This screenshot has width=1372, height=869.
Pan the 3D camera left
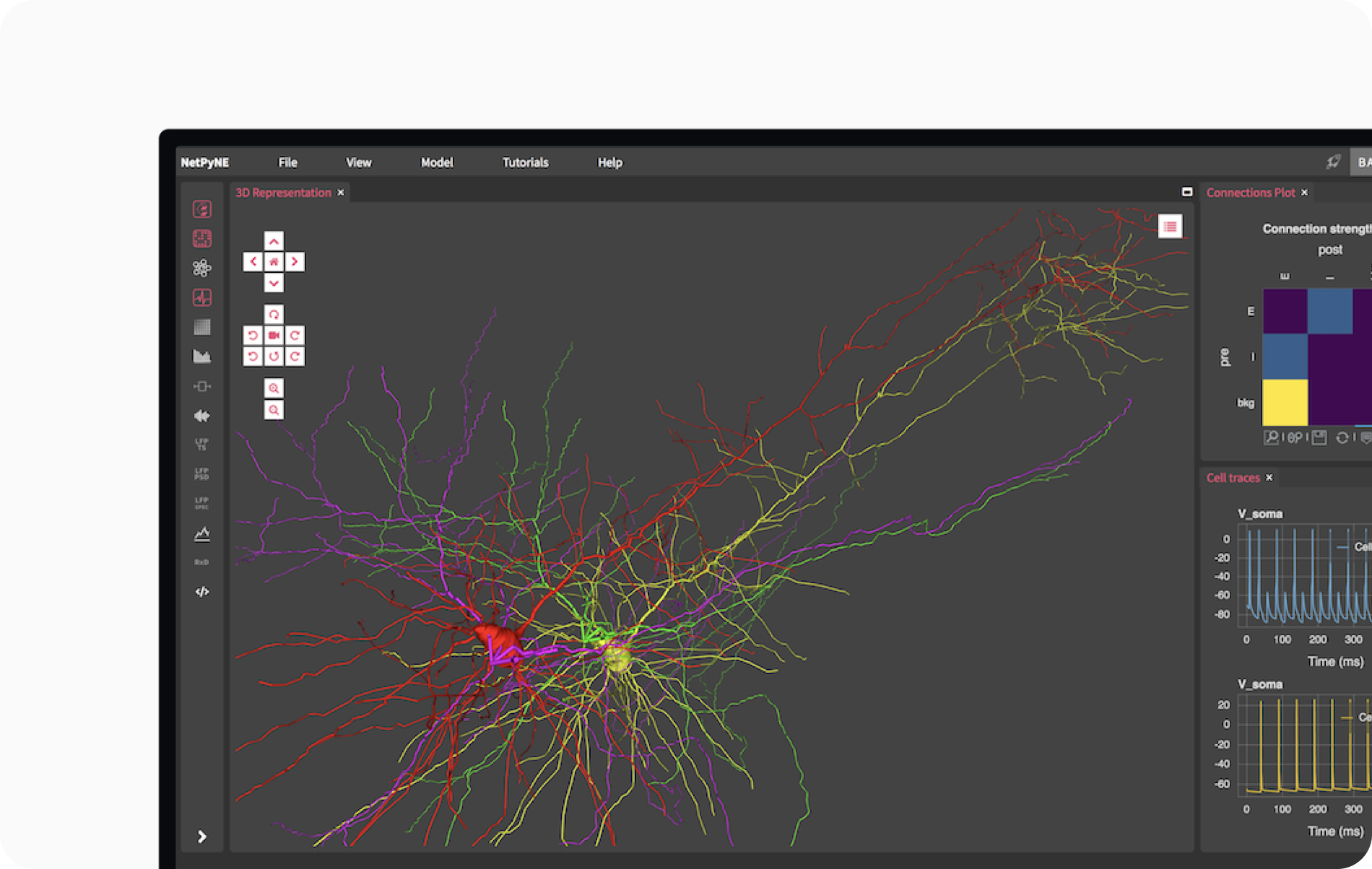253,261
